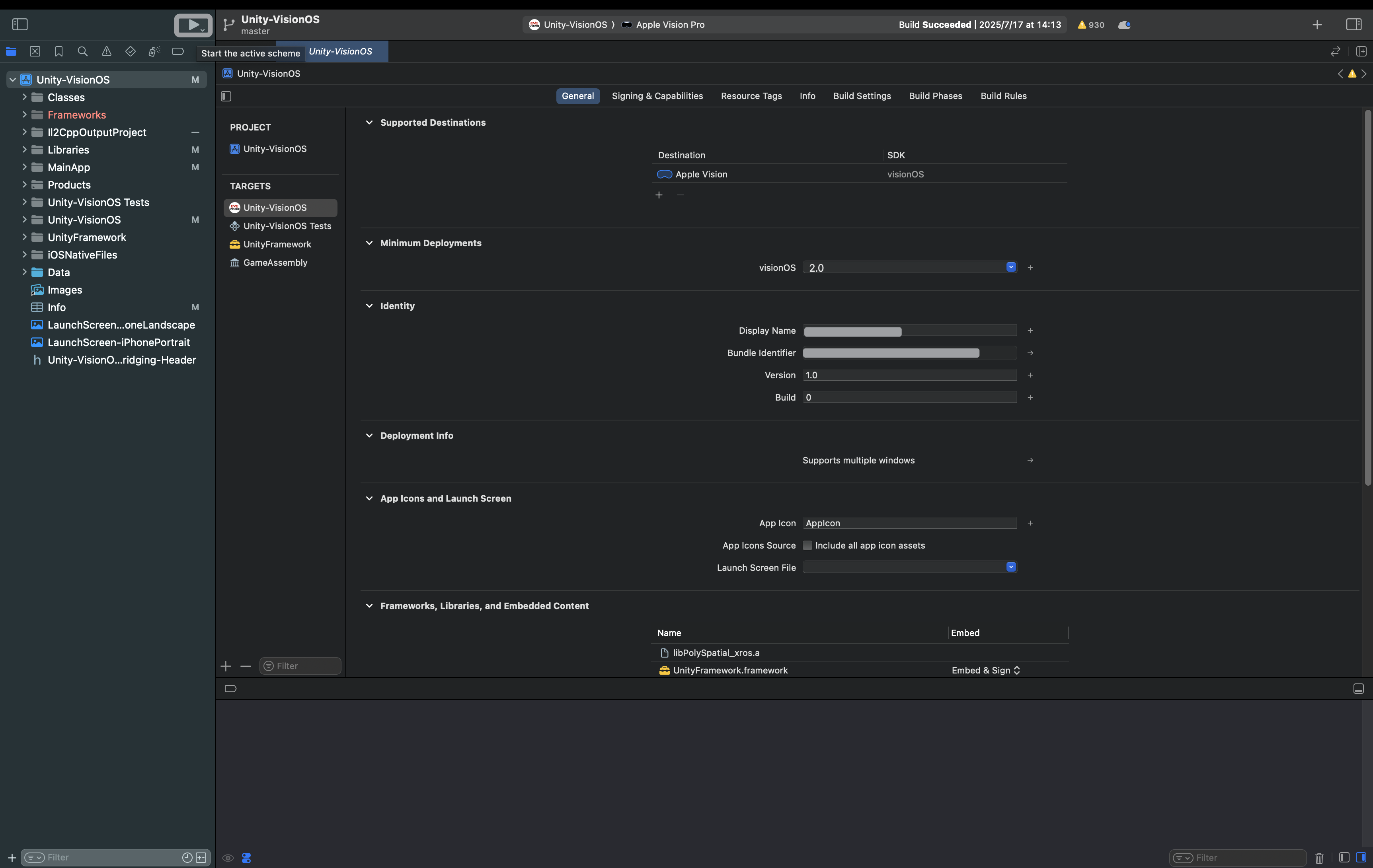The width and height of the screenshot is (1373, 868).
Task: Open the Build Phases tab
Action: pyautogui.click(x=935, y=96)
